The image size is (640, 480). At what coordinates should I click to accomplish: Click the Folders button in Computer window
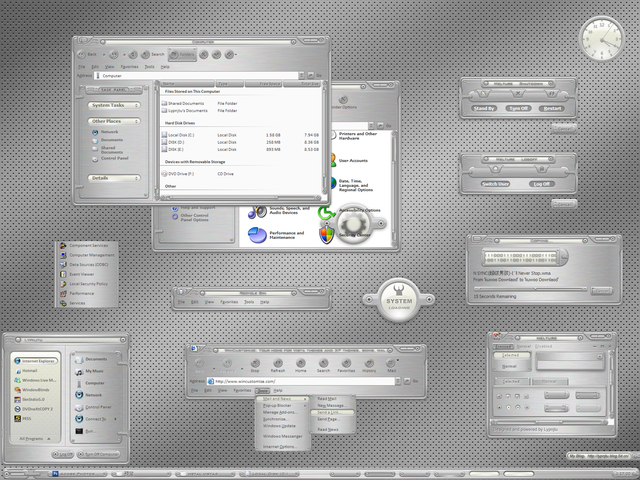pos(182,54)
